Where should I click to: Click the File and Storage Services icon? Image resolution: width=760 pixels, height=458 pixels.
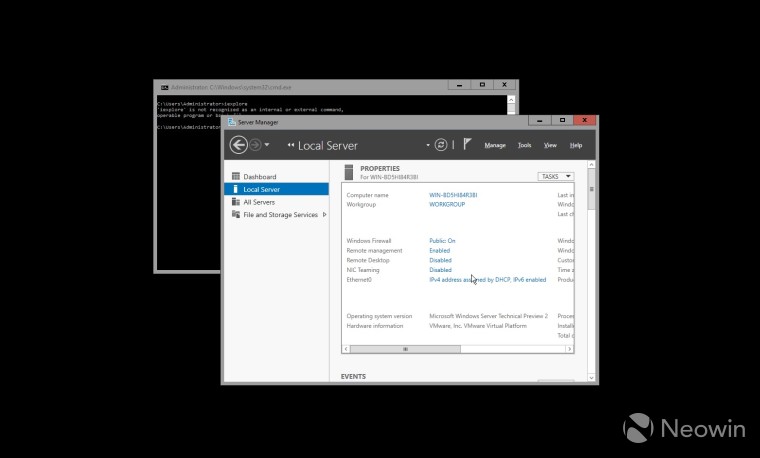coord(236,214)
